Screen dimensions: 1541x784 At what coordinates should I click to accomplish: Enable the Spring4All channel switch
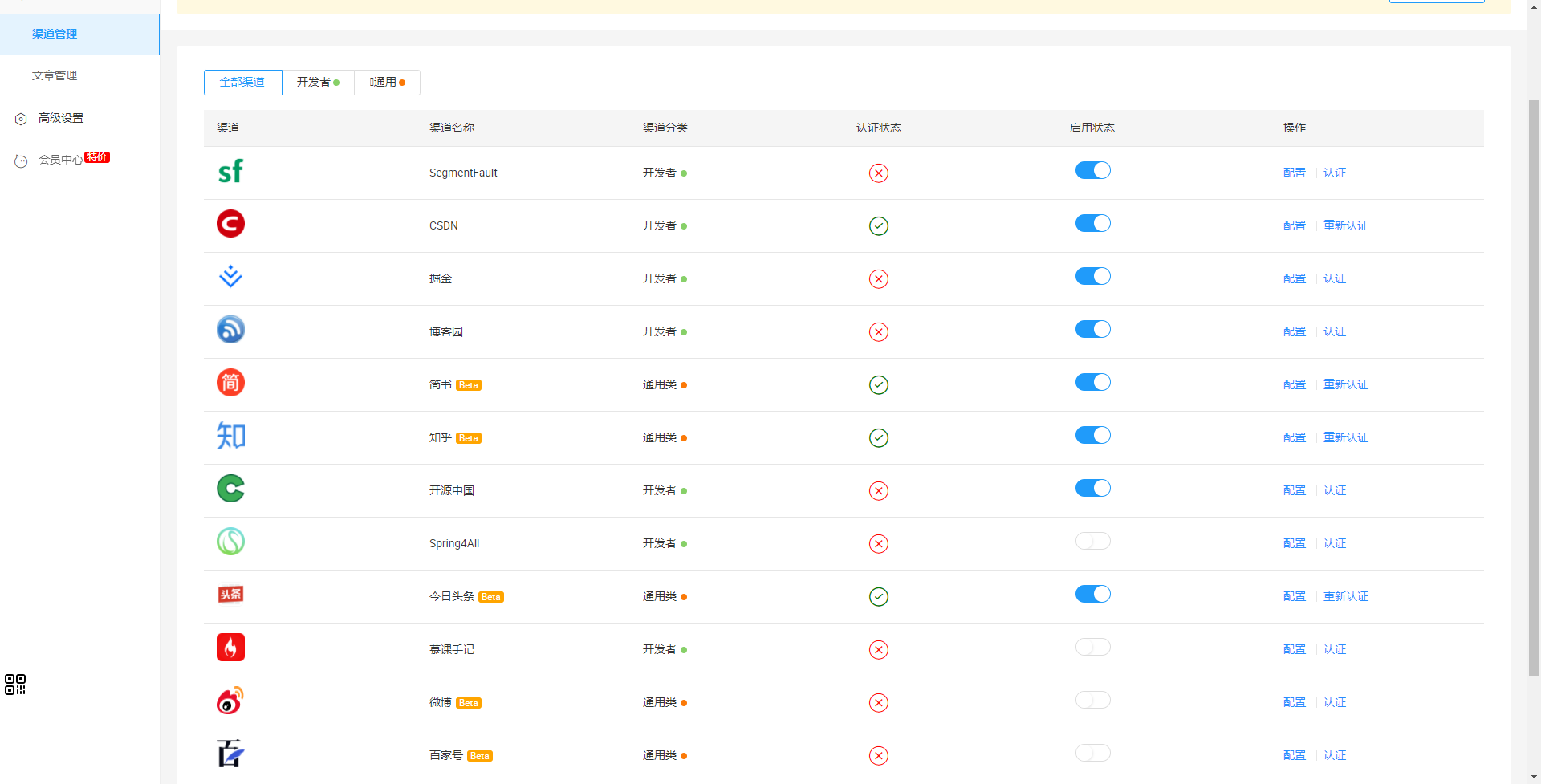pyautogui.click(x=1092, y=542)
